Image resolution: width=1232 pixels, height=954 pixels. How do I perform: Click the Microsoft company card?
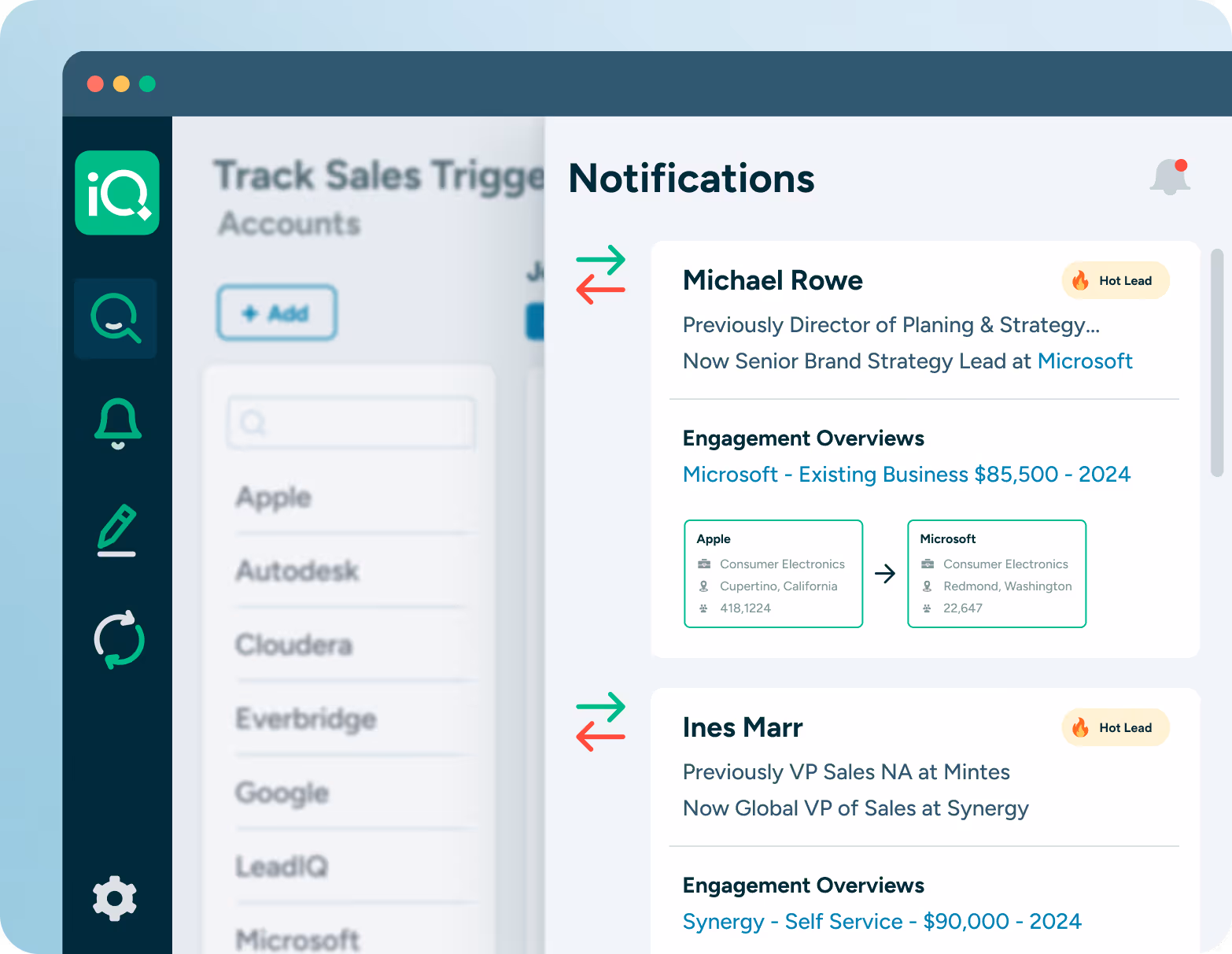pos(997,574)
